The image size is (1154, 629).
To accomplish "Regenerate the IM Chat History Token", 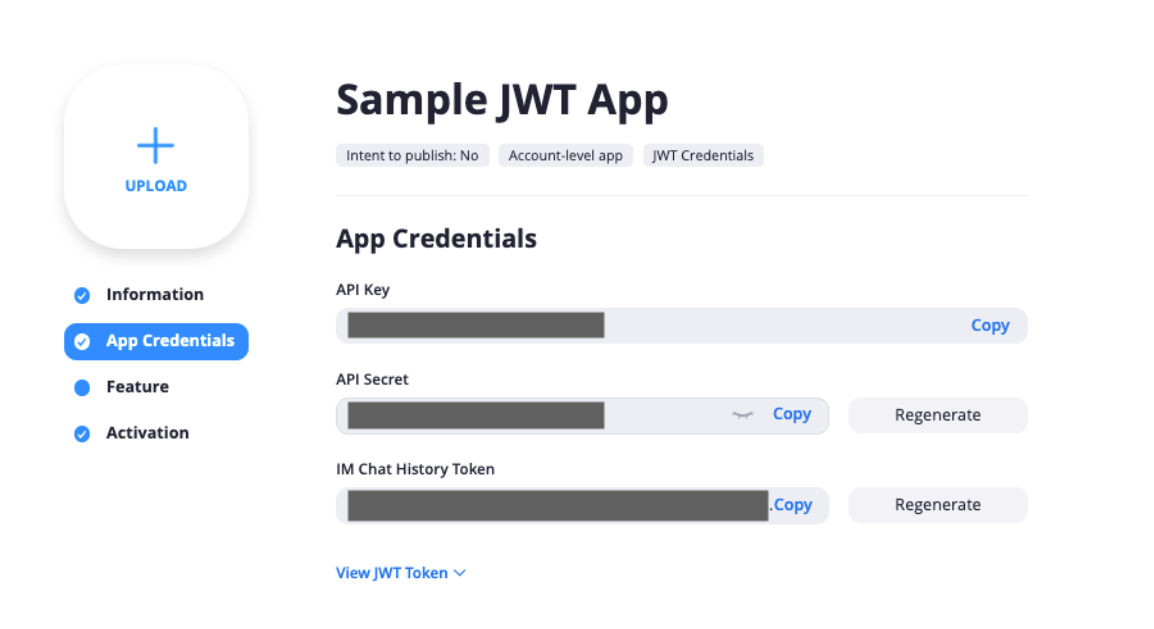I will tap(937, 505).
